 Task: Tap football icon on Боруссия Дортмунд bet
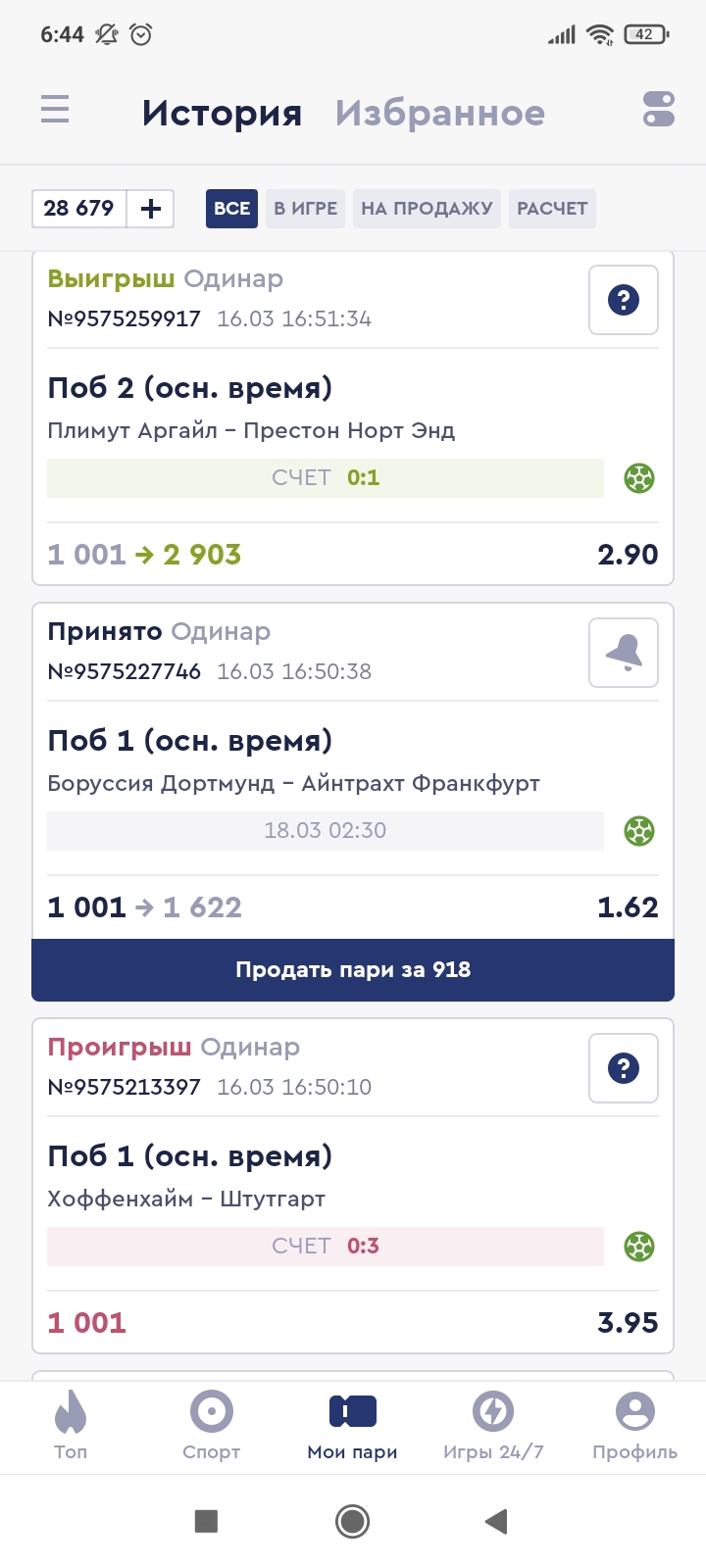639,831
